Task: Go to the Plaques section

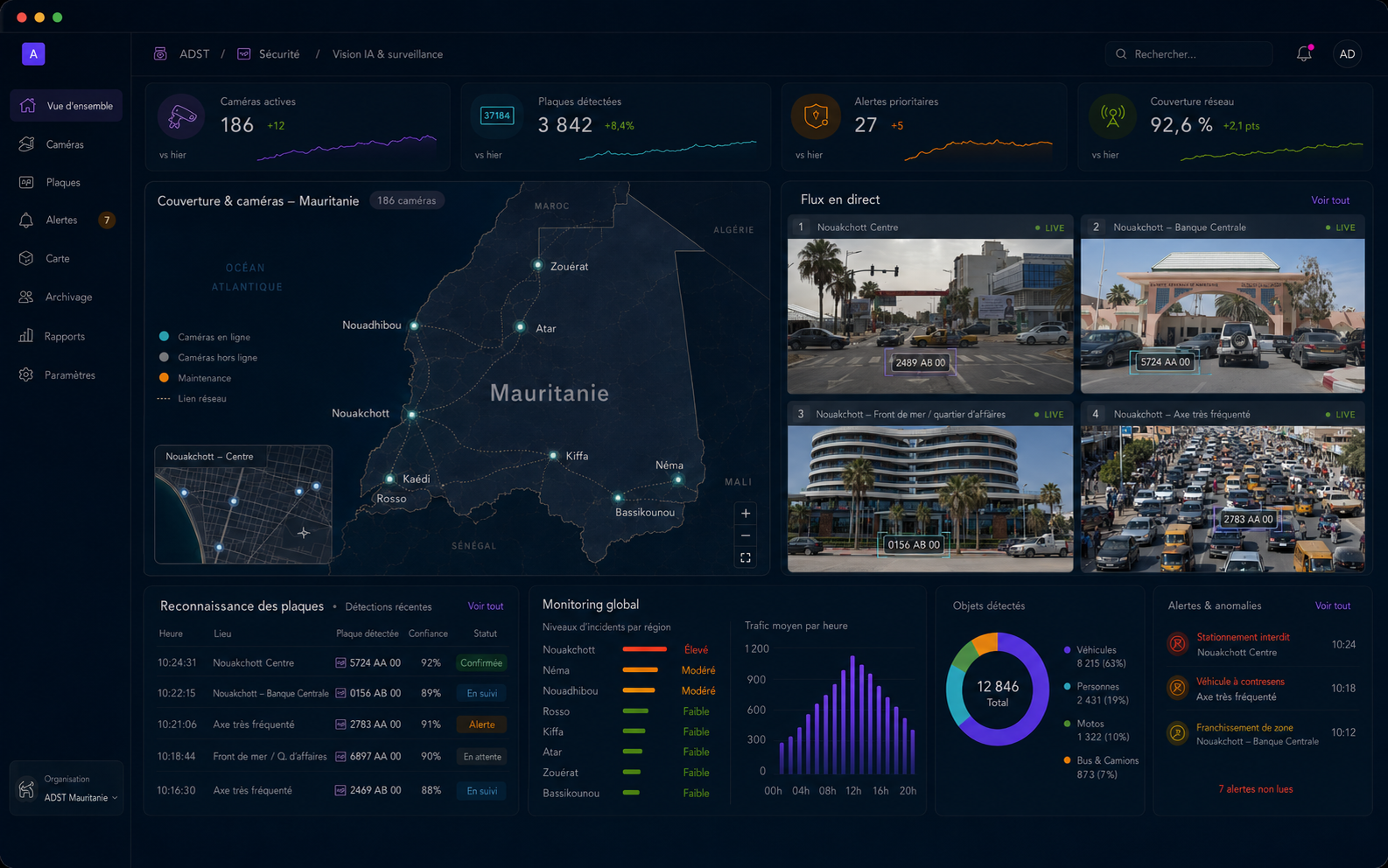Action: tap(66, 182)
